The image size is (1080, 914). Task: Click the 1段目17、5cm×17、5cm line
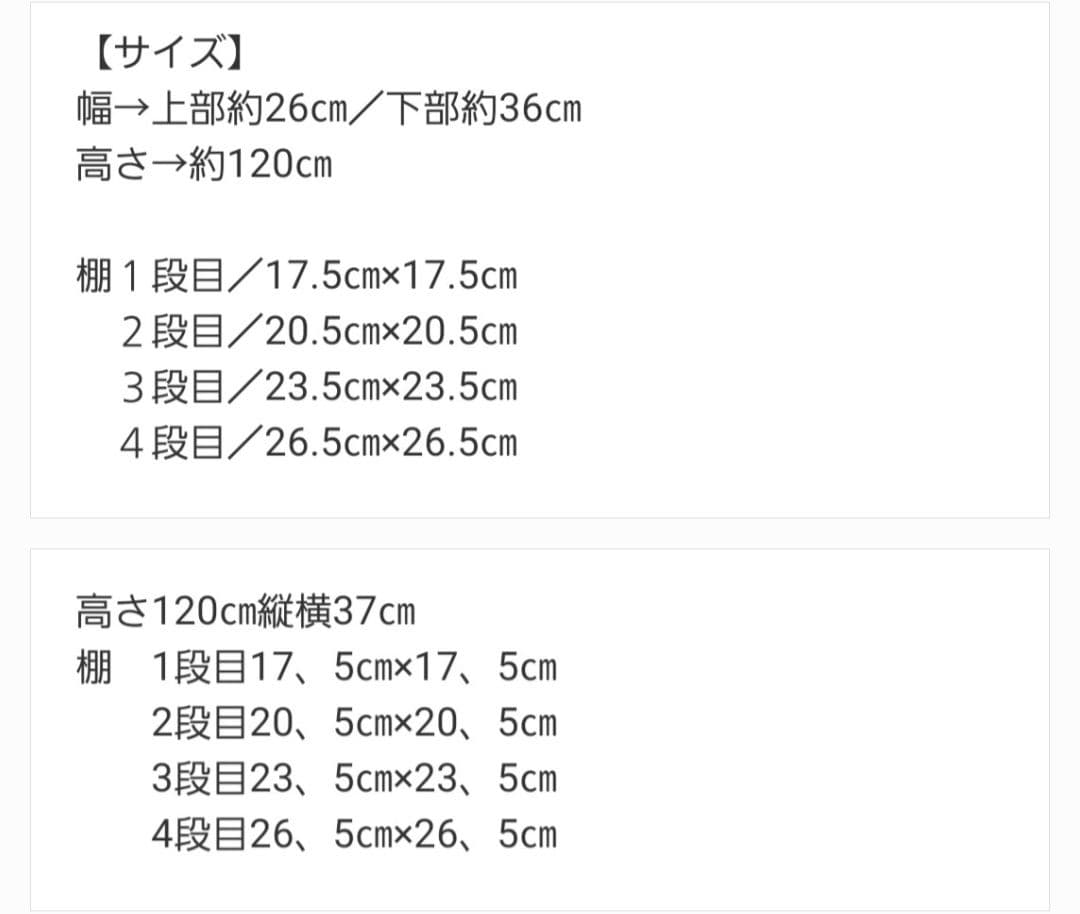coord(354,668)
